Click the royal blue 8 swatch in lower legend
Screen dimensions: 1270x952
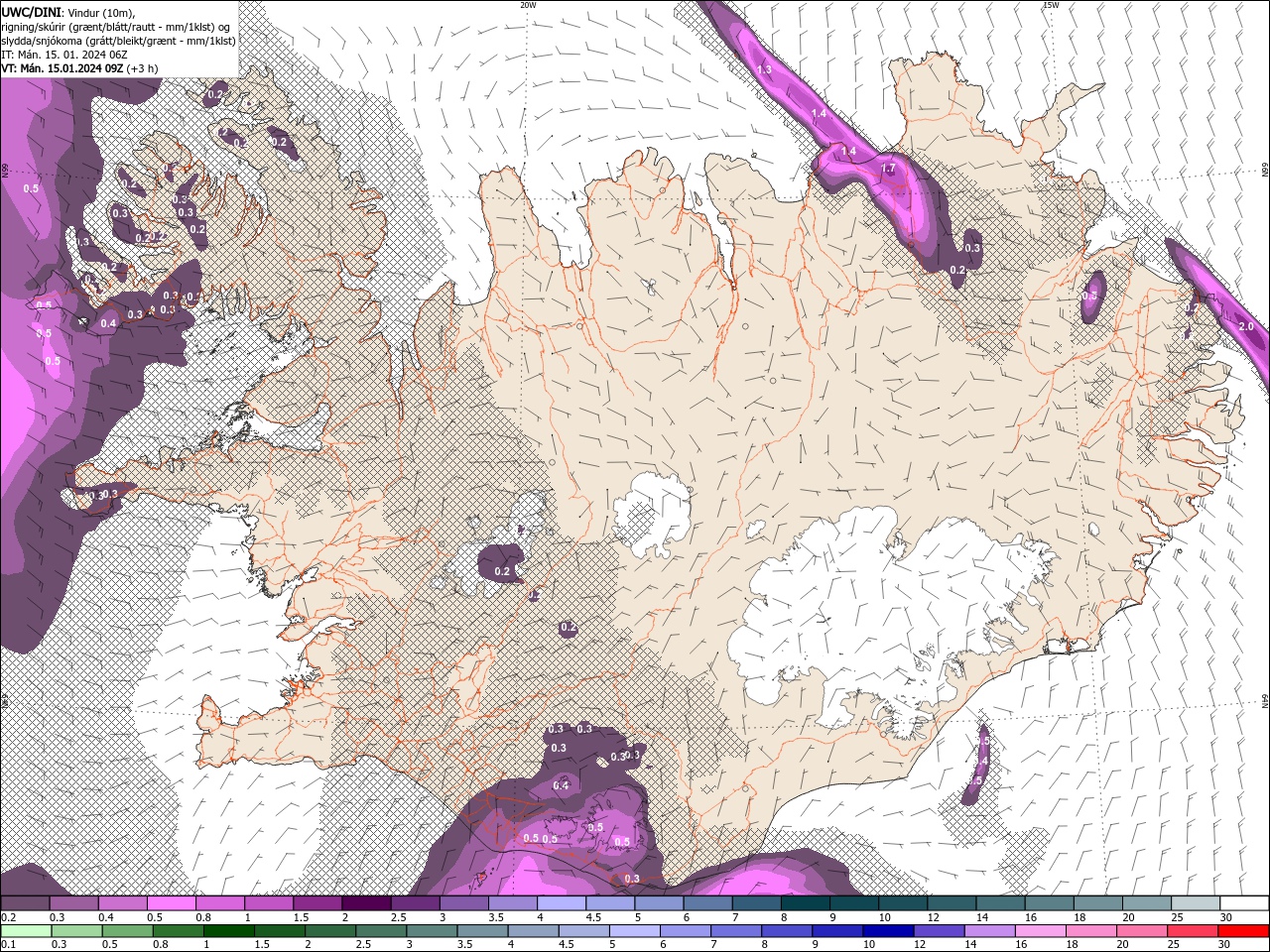[x=786, y=931]
